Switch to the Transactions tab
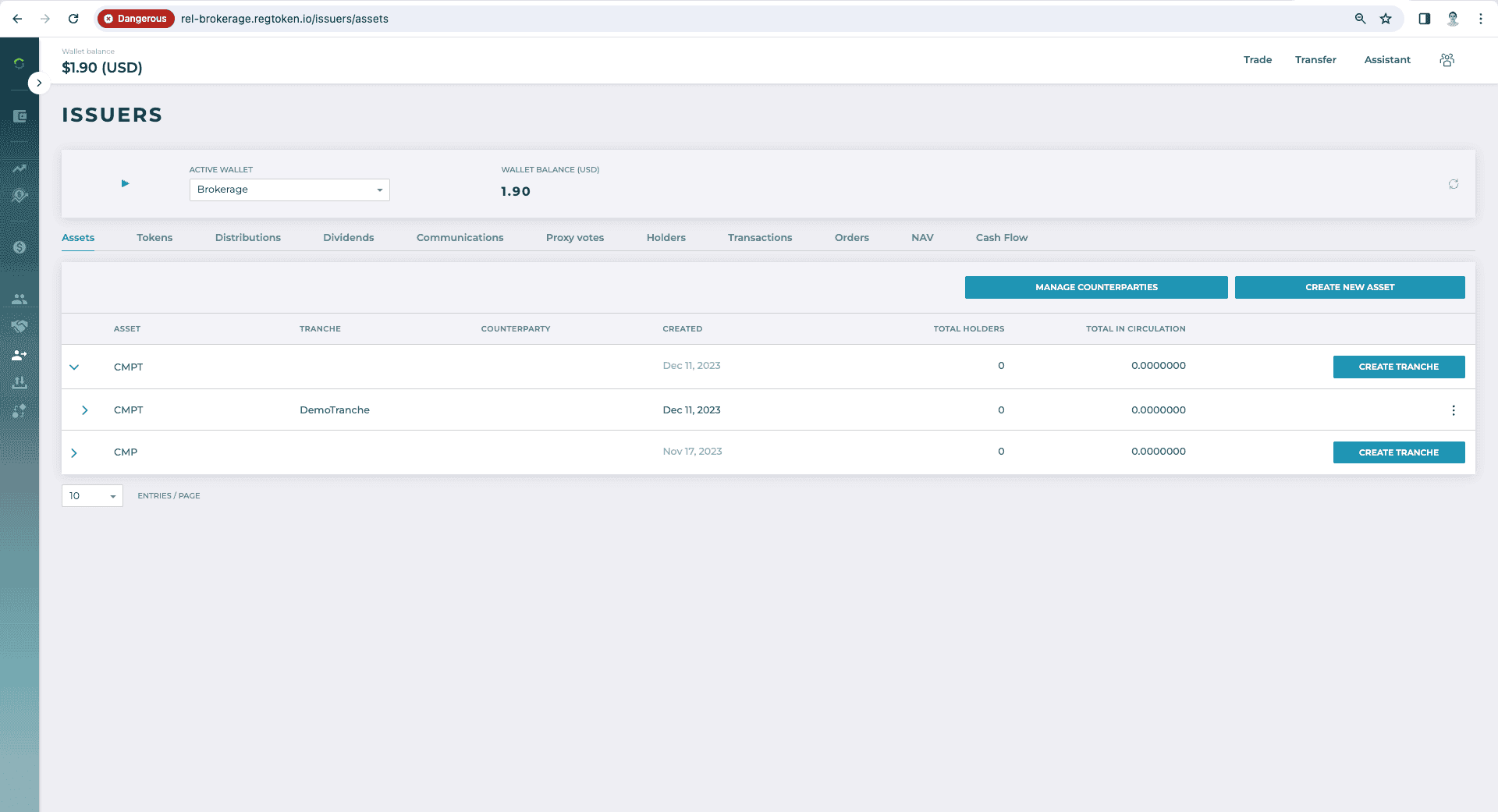Screen dimensions: 1498x812 tap(760, 238)
